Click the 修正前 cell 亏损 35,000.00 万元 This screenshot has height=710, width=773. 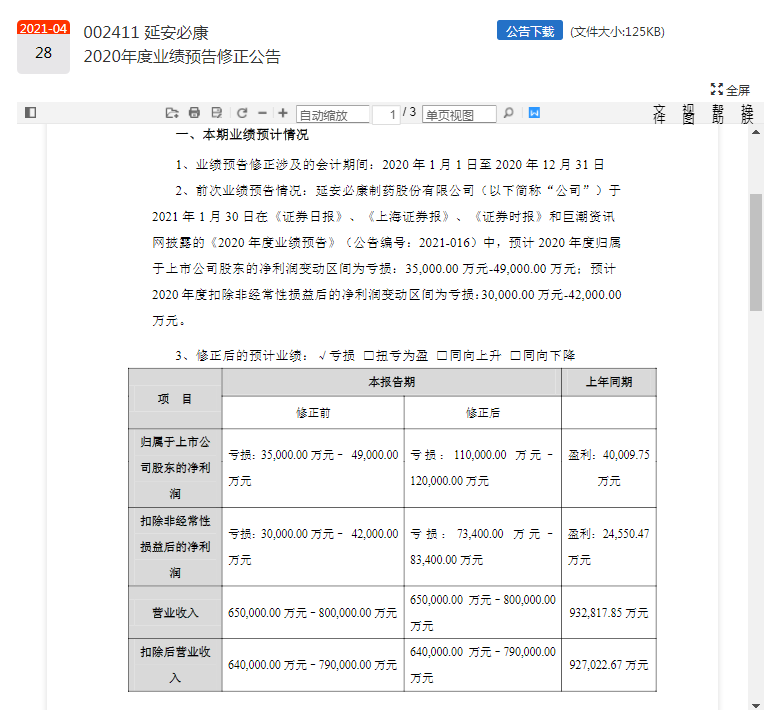(313, 467)
